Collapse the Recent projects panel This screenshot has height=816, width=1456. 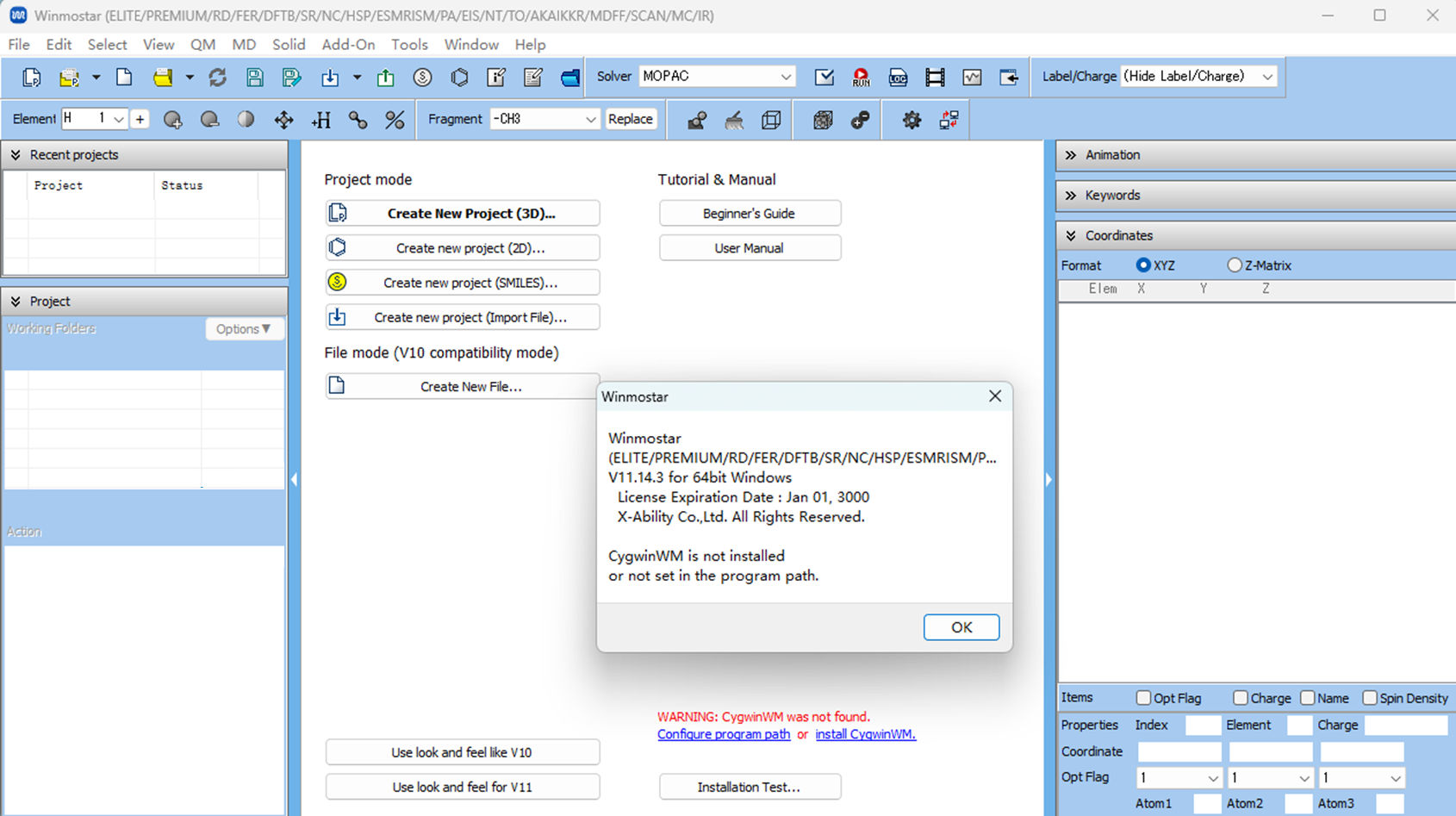pyautogui.click(x=16, y=155)
